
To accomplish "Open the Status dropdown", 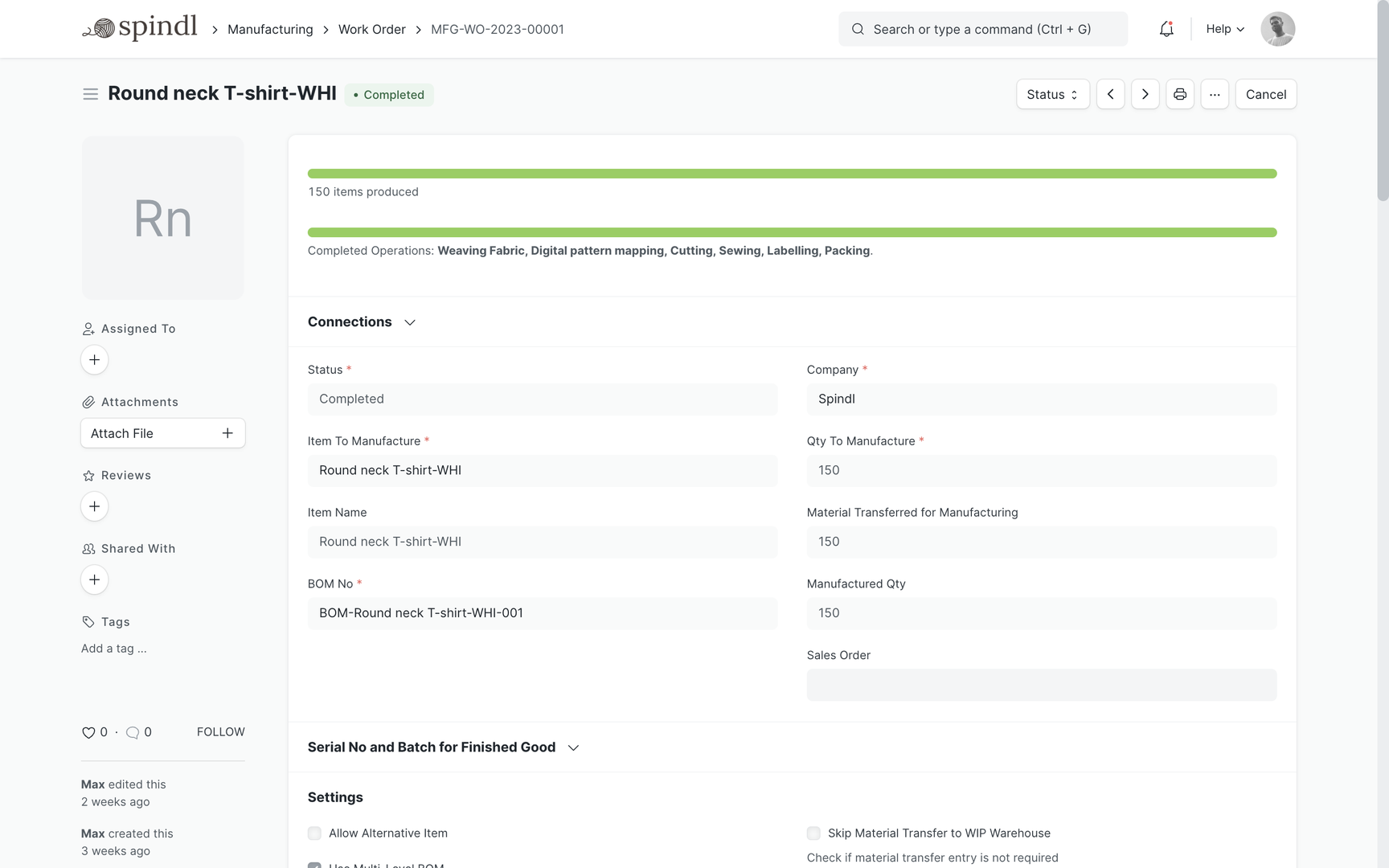I will tap(1052, 94).
